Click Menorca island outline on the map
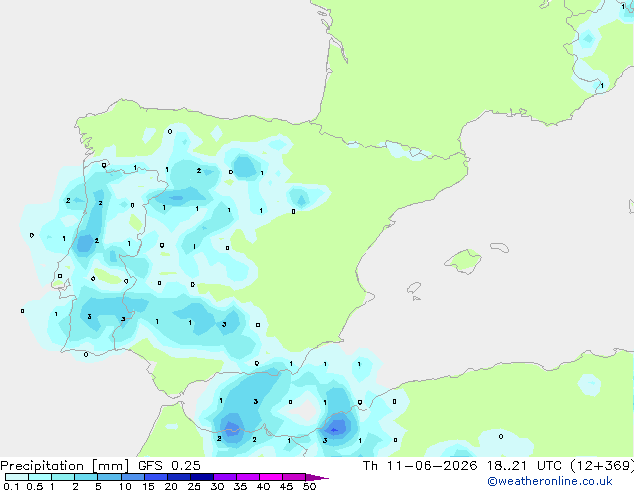The height and width of the screenshot is (490, 634). [499, 247]
